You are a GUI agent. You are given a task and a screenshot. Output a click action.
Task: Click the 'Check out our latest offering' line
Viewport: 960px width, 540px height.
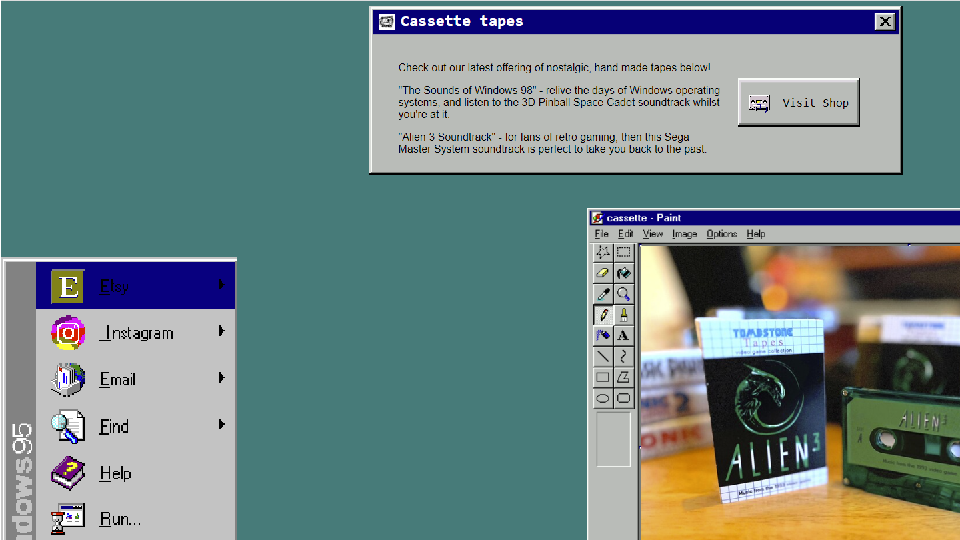pyautogui.click(x=554, y=67)
